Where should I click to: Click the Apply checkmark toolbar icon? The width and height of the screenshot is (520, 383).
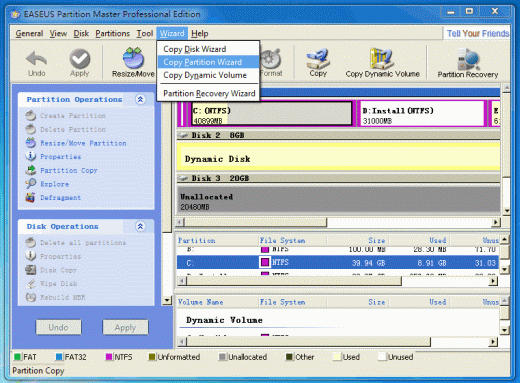pos(80,59)
